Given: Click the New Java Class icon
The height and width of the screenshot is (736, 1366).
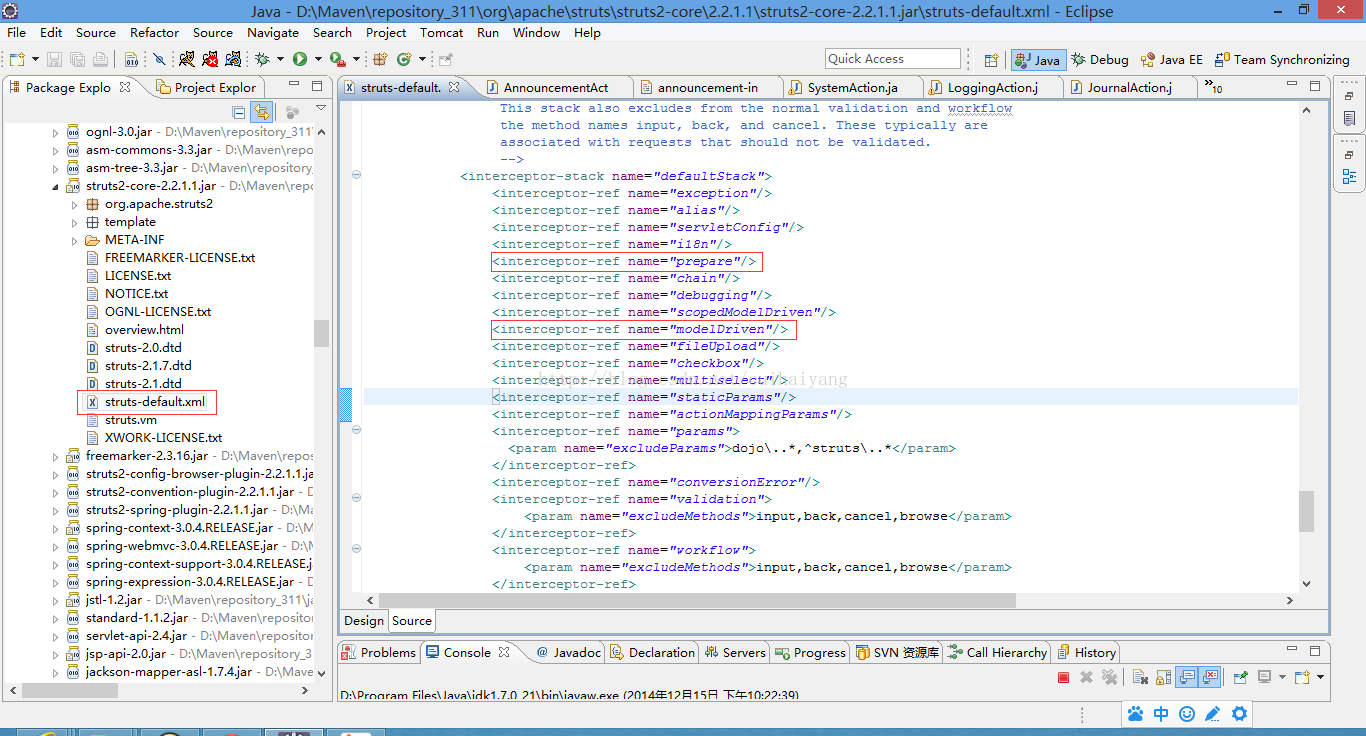Looking at the screenshot, I should pos(404,59).
